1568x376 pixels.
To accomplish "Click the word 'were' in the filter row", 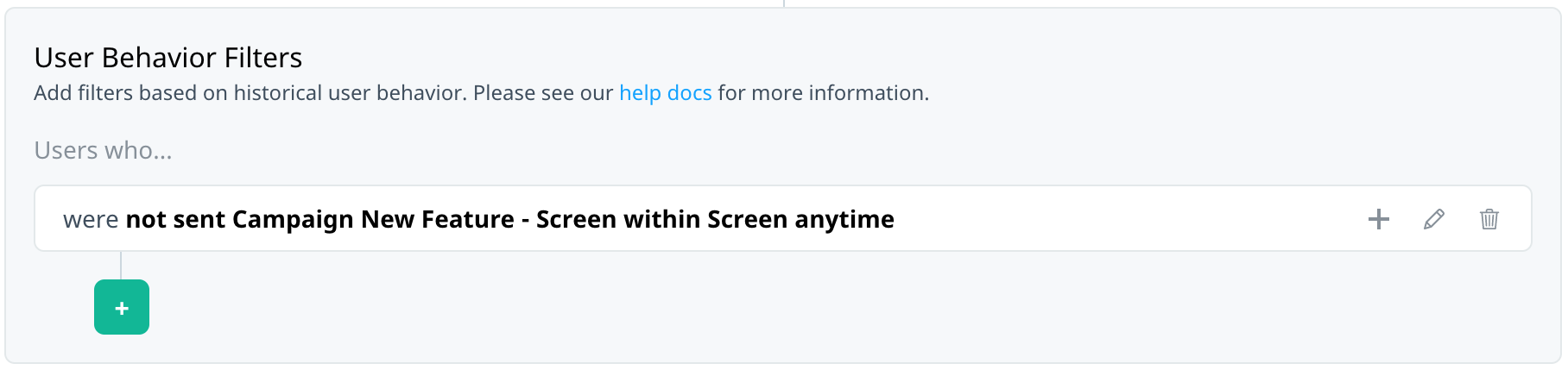I will [91, 220].
